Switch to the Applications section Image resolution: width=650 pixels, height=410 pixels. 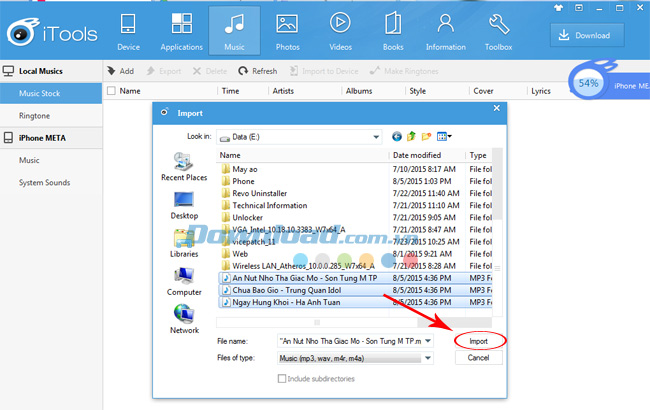click(181, 30)
